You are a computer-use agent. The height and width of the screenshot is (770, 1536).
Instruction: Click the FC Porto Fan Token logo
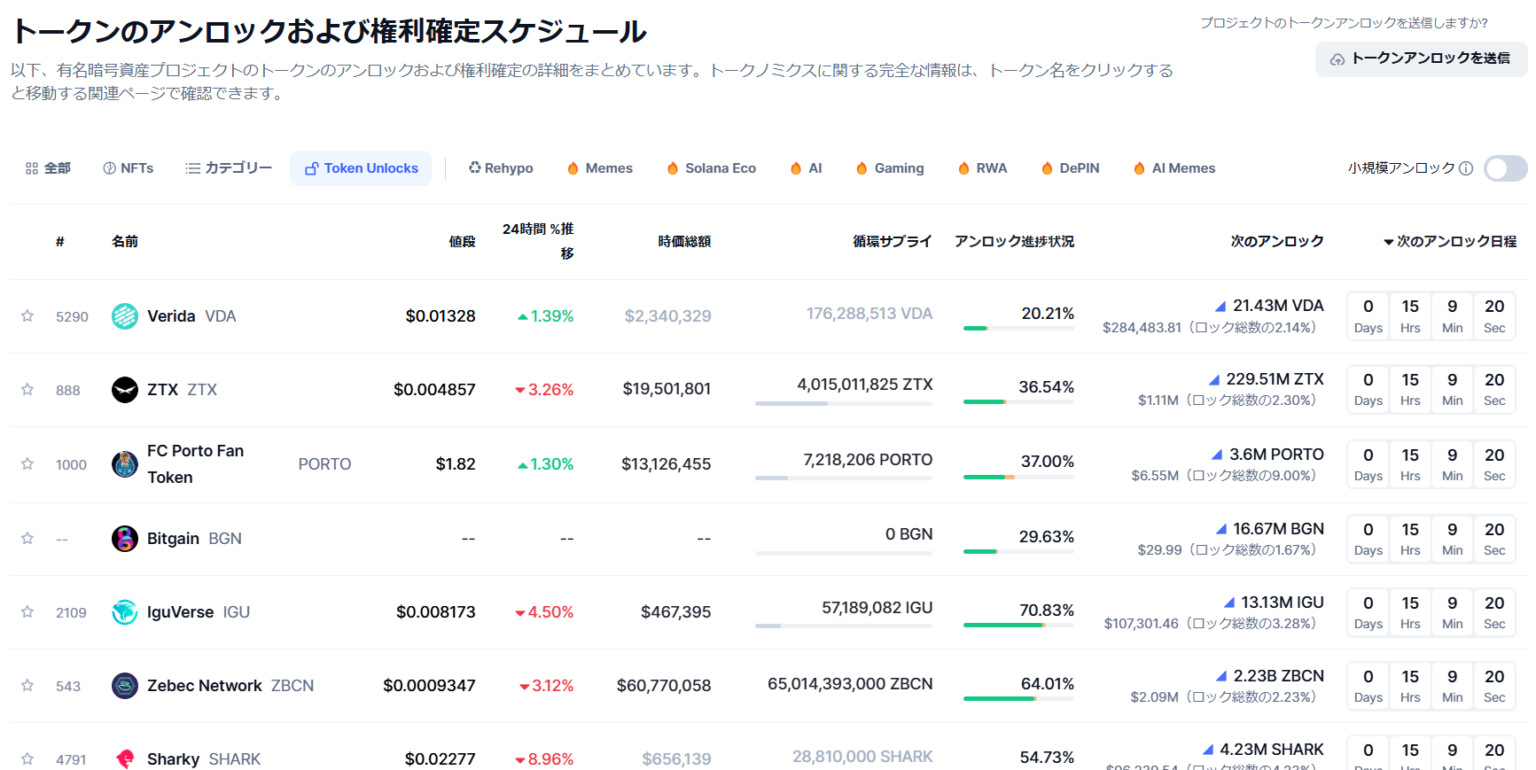coord(123,463)
